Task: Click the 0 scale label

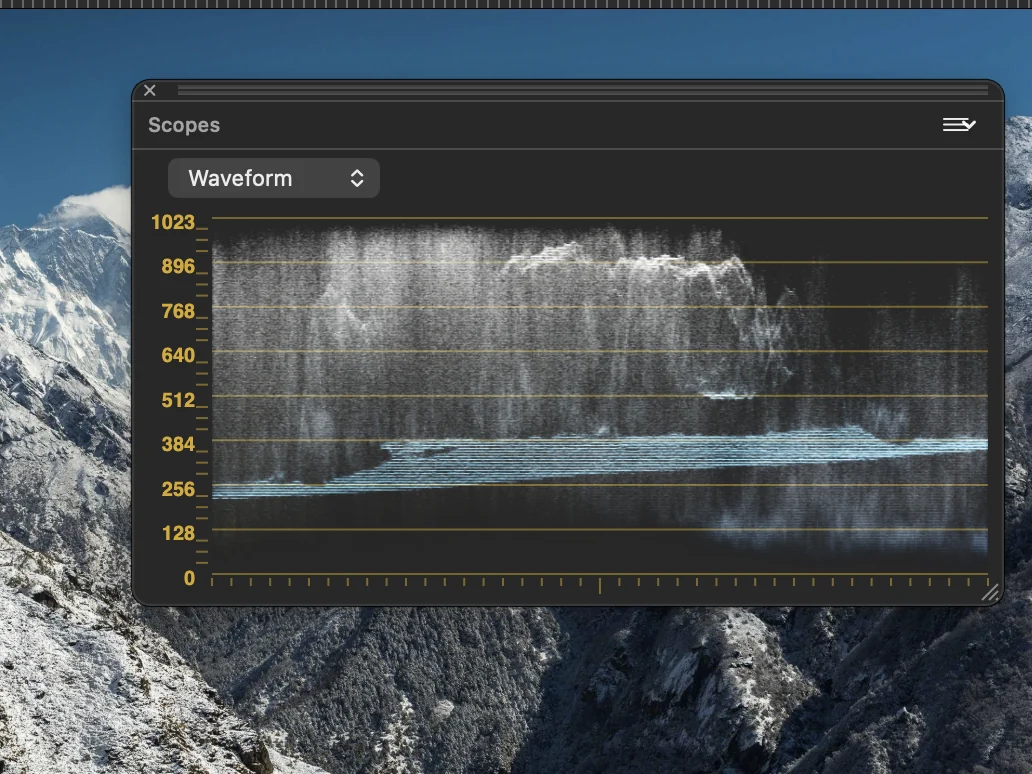Action: 190,578
